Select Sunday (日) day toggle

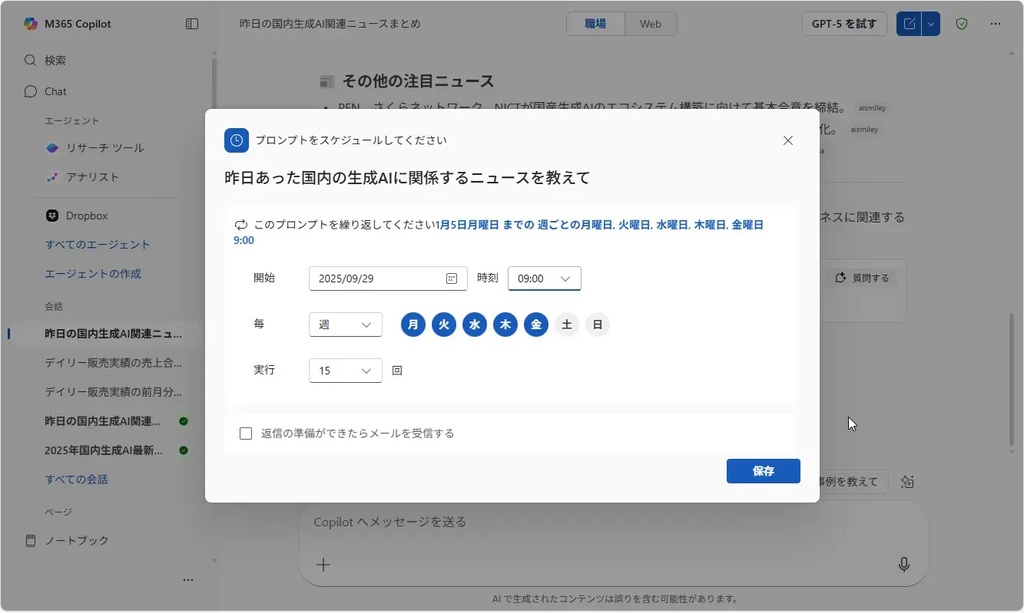[x=597, y=324]
